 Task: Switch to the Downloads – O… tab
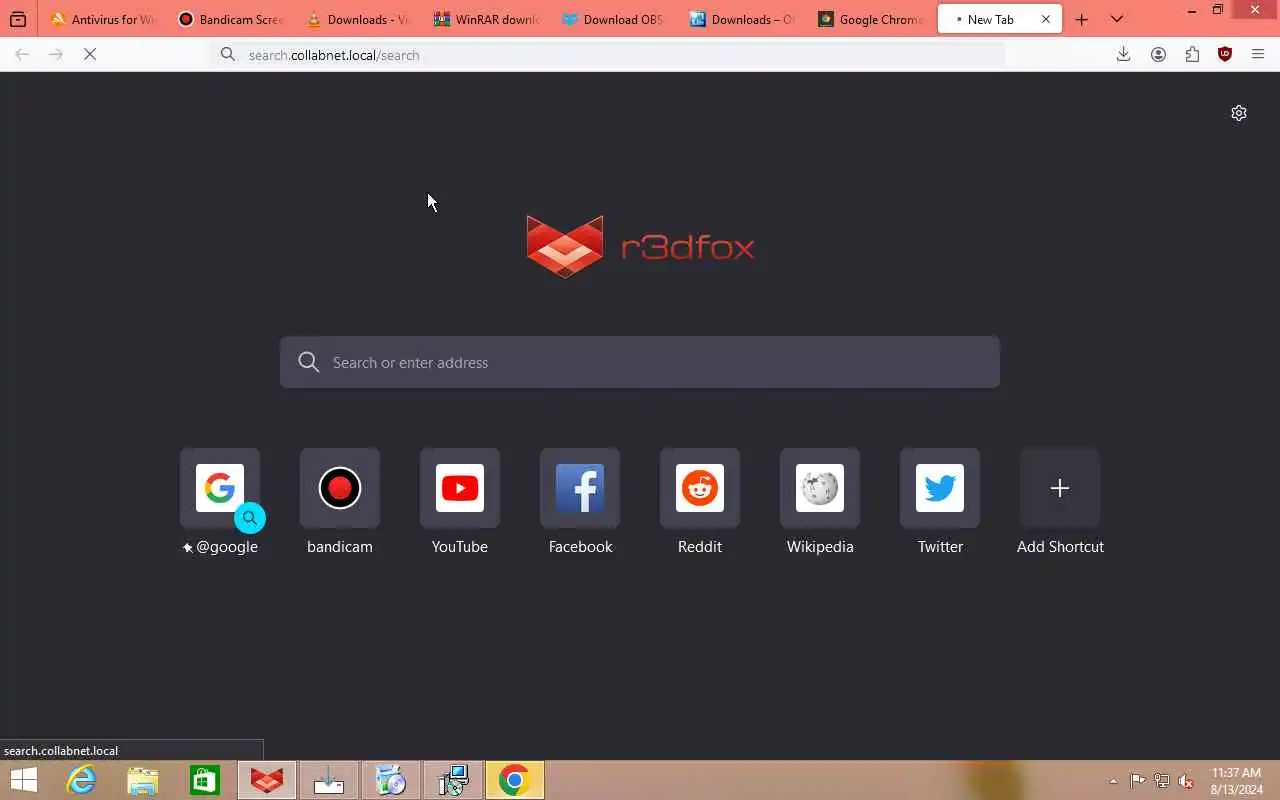(x=742, y=19)
